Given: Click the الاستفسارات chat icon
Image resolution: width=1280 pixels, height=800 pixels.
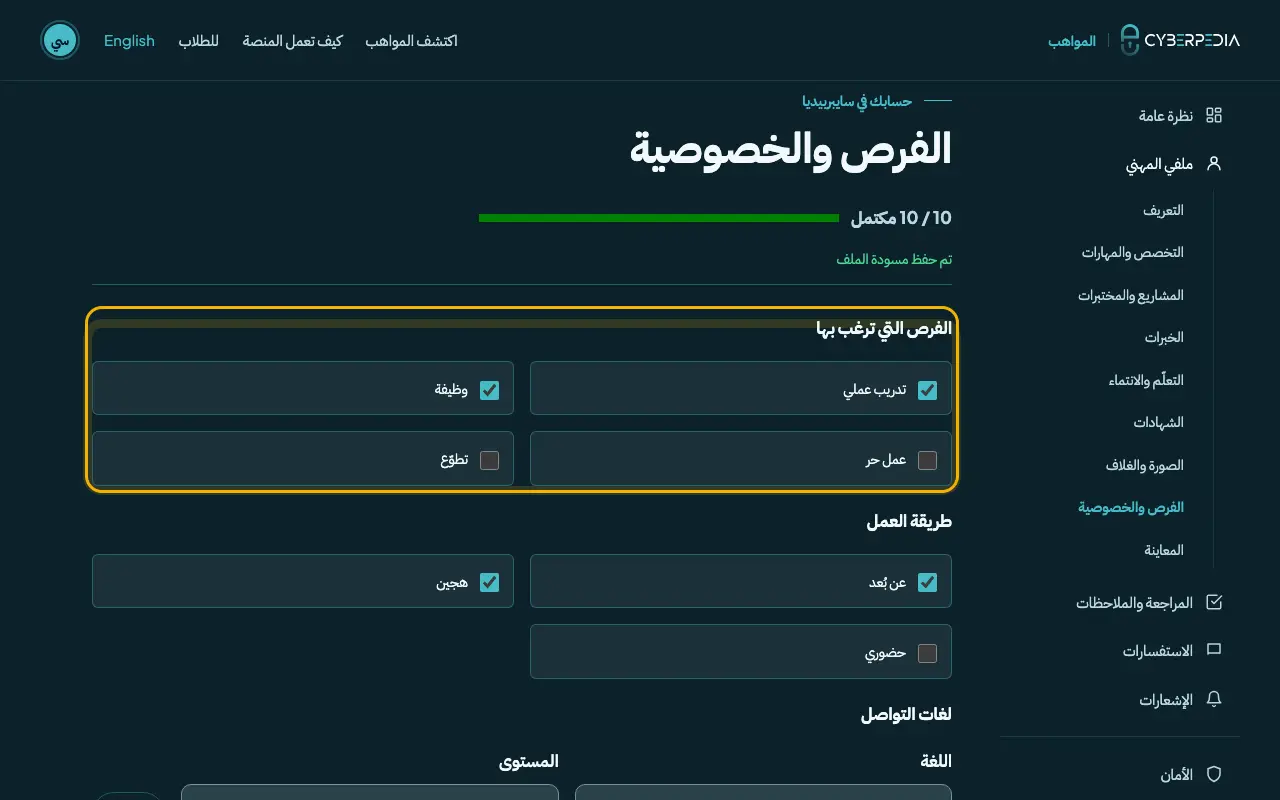Looking at the screenshot, I should tap(1214, 651).
